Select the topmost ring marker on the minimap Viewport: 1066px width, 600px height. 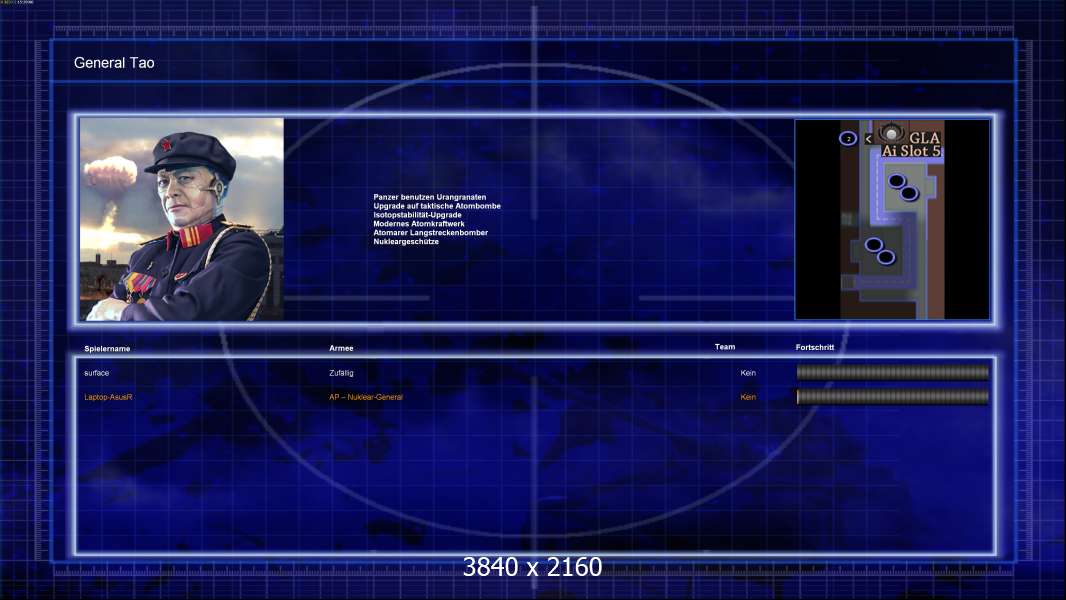(897, 181)
